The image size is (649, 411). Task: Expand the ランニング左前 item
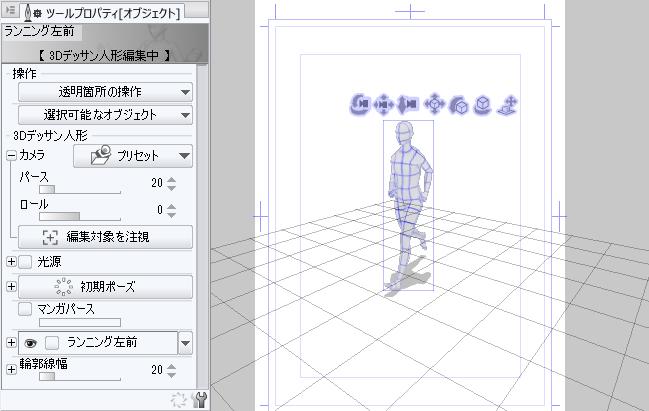(11, 343)
